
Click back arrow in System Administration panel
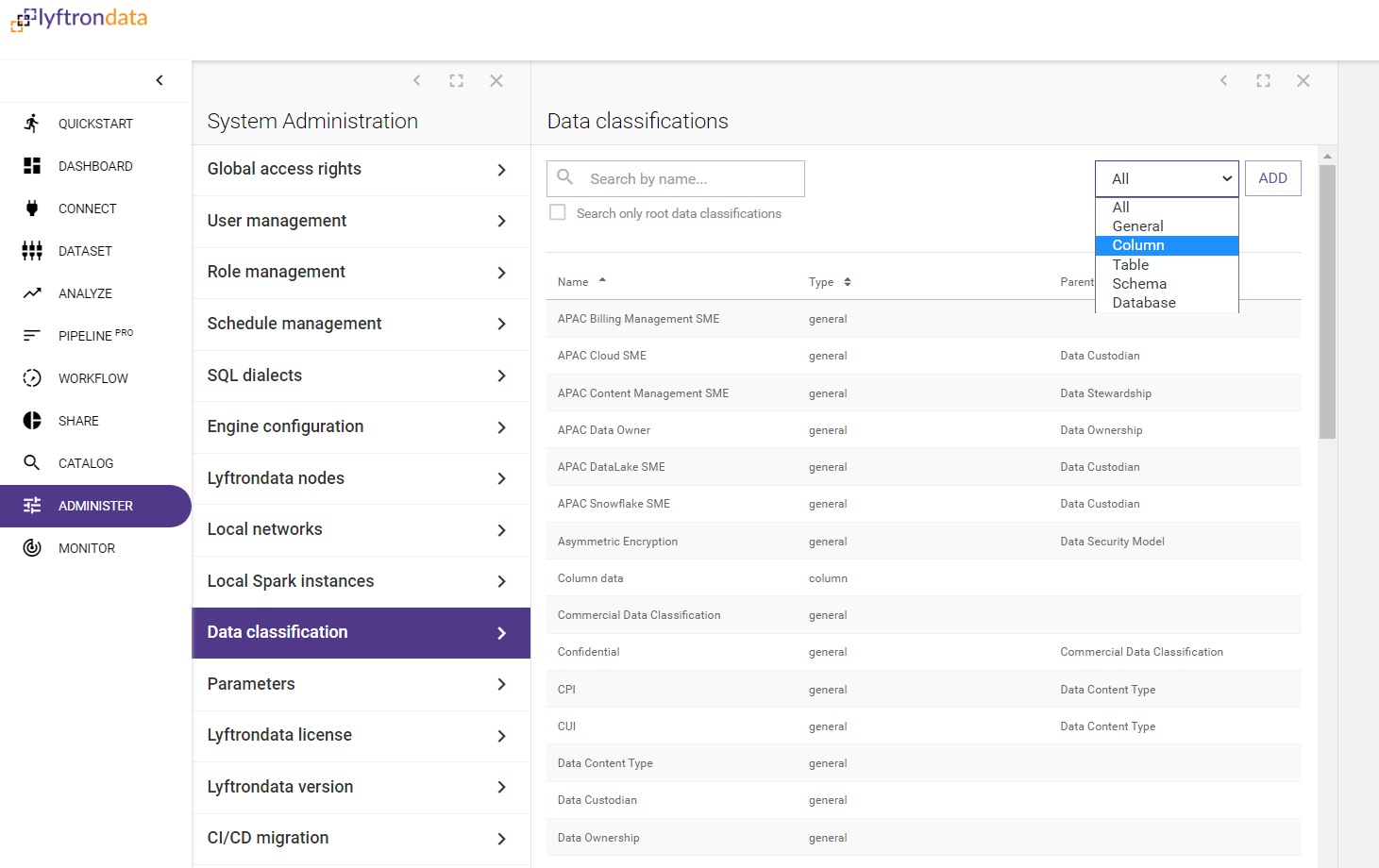pyautogui.click(x=417, y=81)
